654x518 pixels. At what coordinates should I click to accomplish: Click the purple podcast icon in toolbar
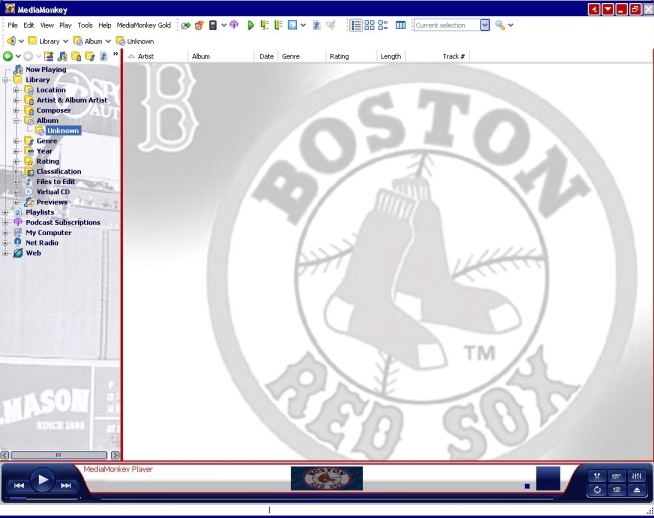(x=234, y=25)
